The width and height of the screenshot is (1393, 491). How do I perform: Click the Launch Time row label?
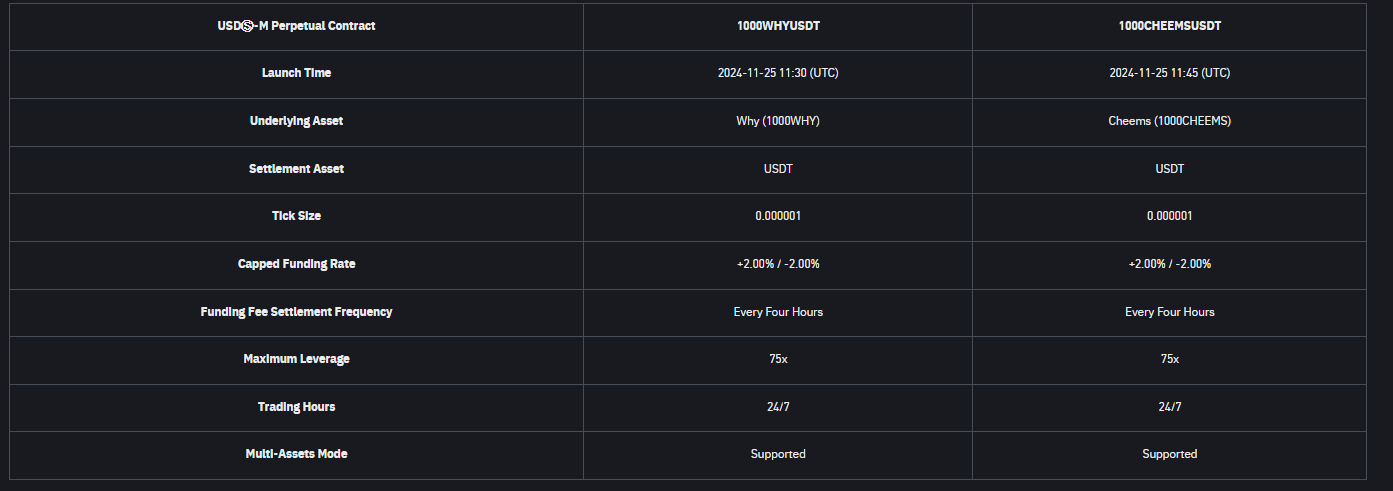(x=296, y=73)
